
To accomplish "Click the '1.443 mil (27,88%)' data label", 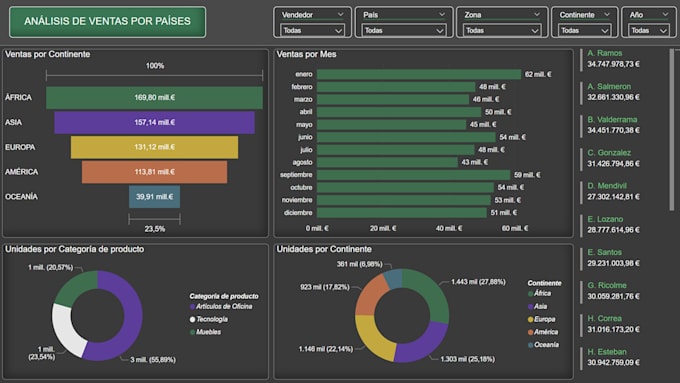I will coord(478,282).
